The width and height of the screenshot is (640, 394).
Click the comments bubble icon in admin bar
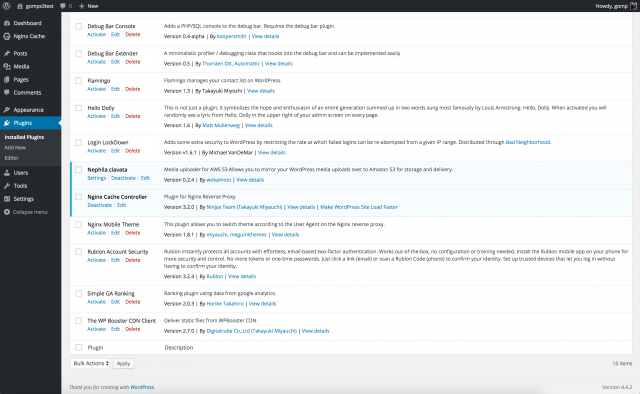(x=62, y=6)
